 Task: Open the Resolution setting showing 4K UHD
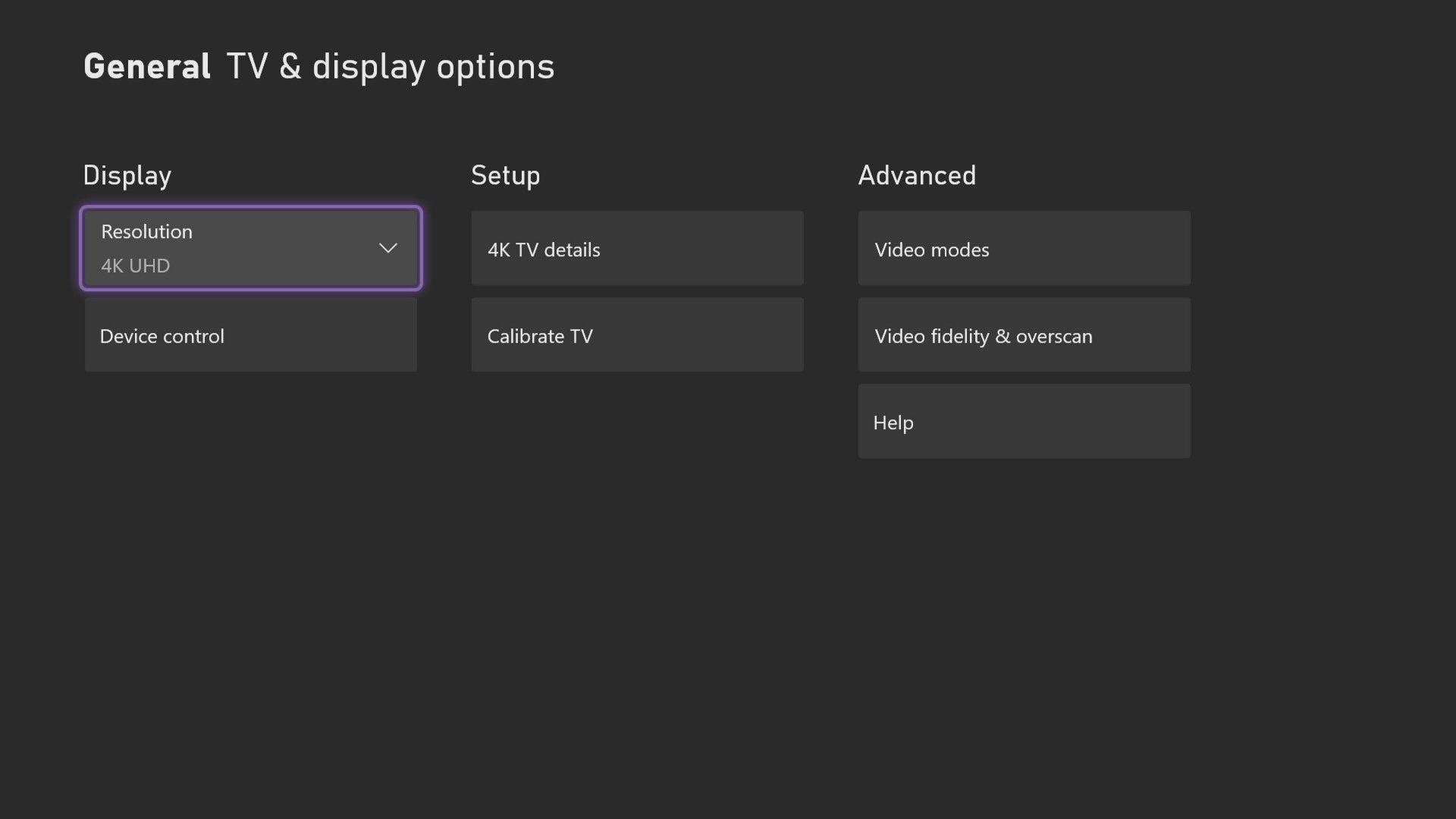pyautogui.click(x=250, y=248)
